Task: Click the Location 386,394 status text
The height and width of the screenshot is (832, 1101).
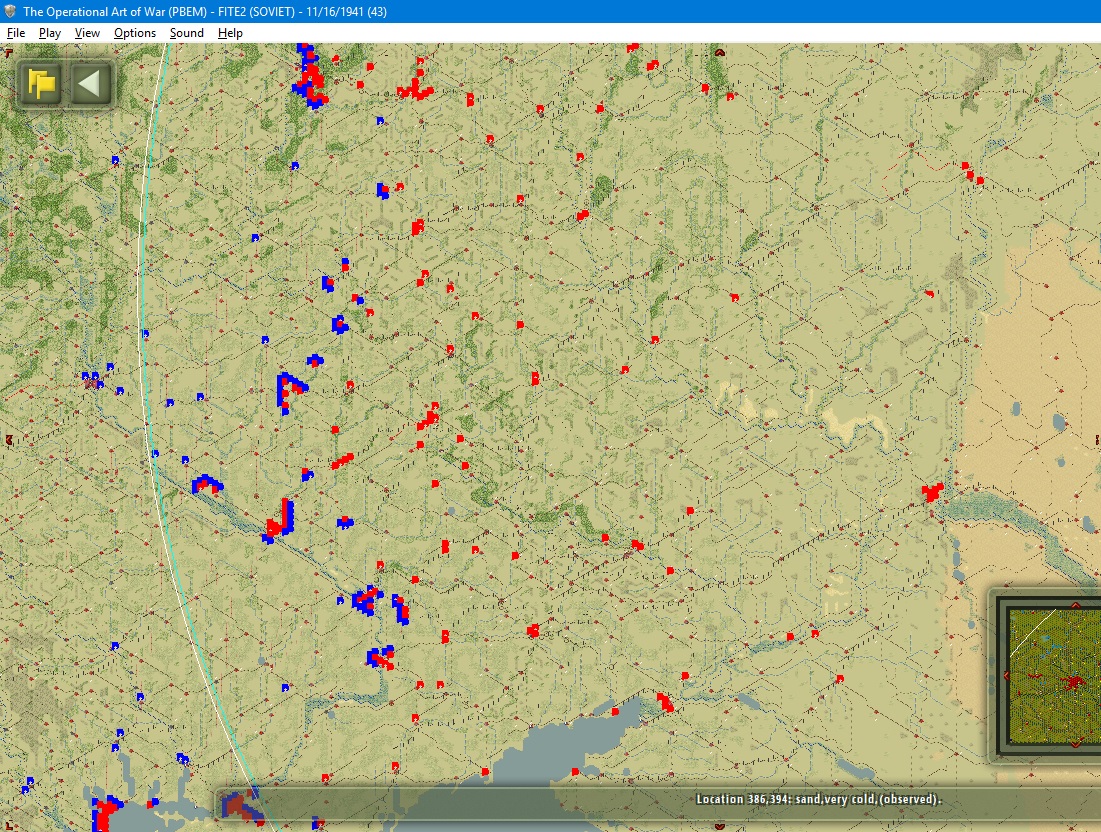Action: (x=819, y=799)
